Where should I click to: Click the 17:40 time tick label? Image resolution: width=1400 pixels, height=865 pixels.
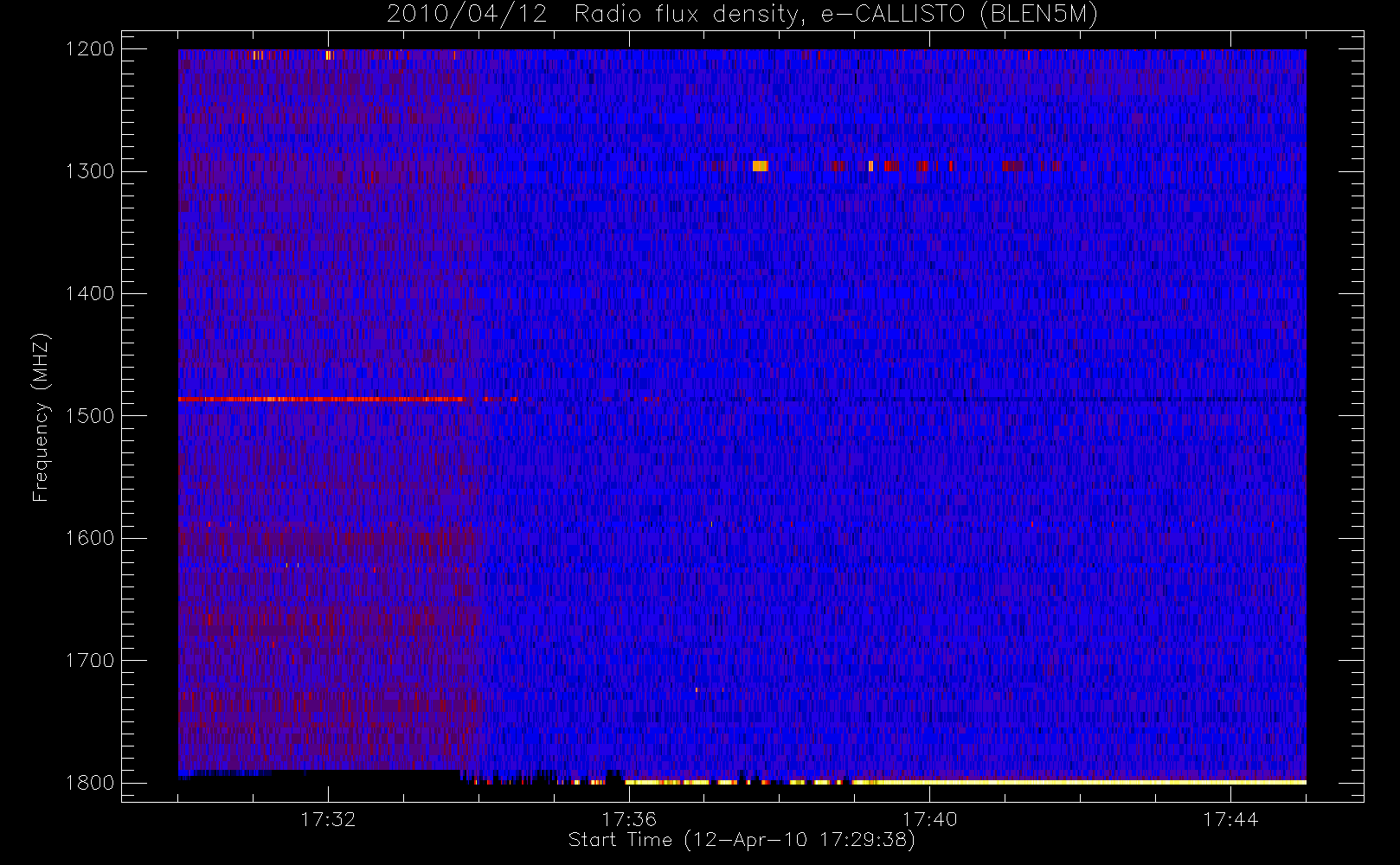pyautogui.click(x=930, y=819)
